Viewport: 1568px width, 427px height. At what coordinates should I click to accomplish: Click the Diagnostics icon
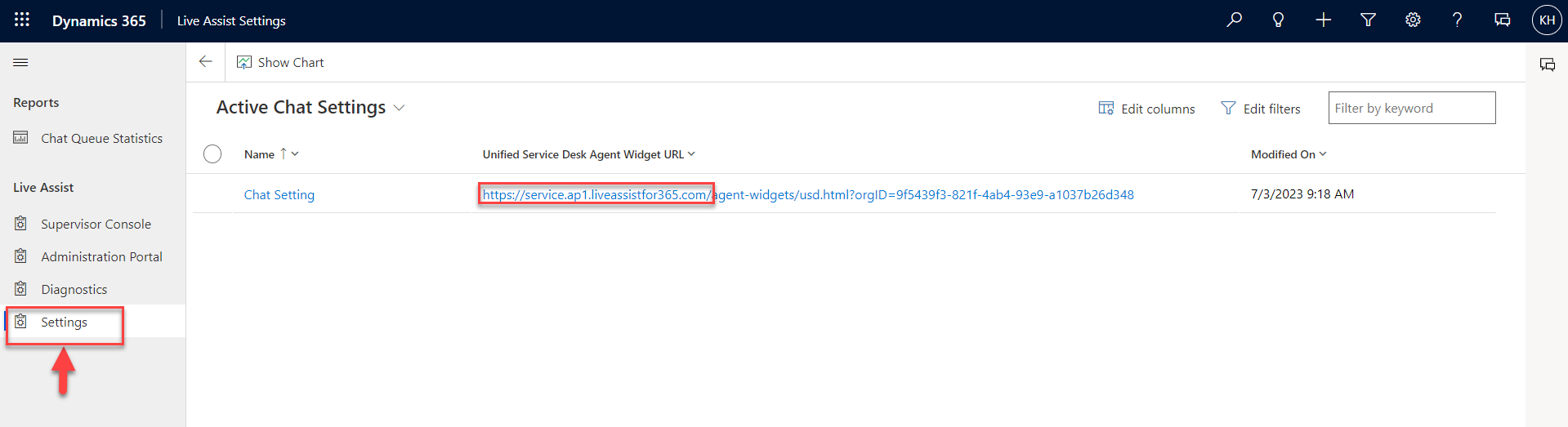point(21,288)
